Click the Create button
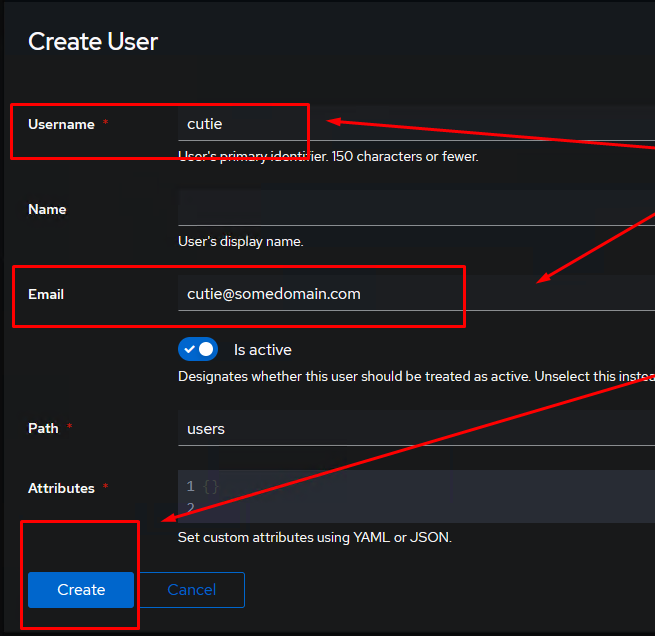Image resolution: width=655 pixels, height=636 pixels. (x=81, y=590)
